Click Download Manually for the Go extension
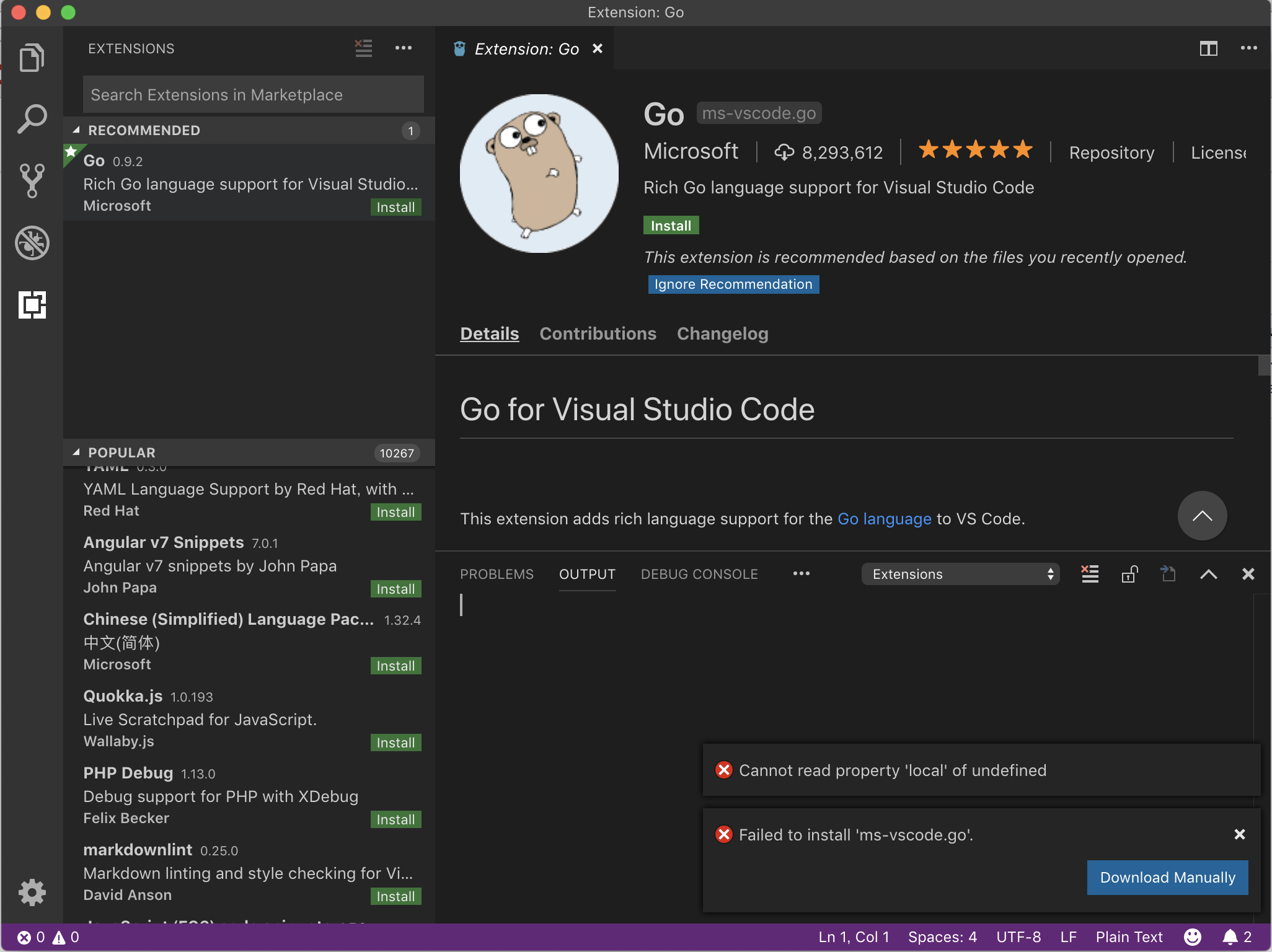This screenshot has width=1272, height=952. pos(1167,877)
